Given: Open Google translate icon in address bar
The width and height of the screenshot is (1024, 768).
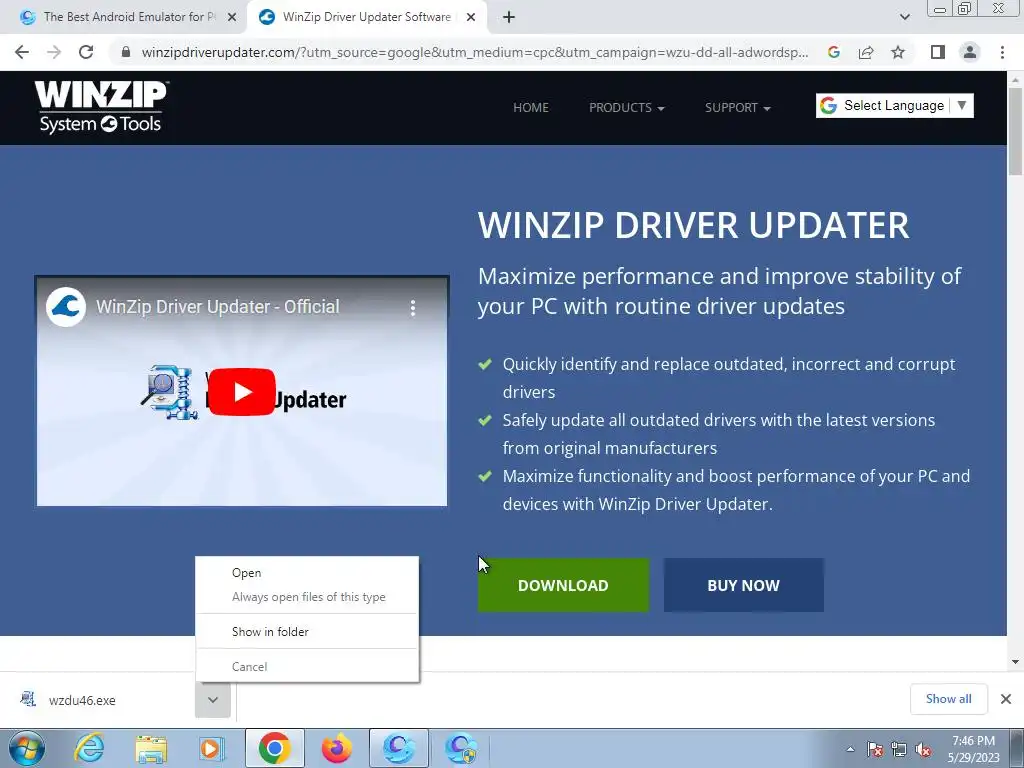Looking at the screenshot, I should 834,52.
